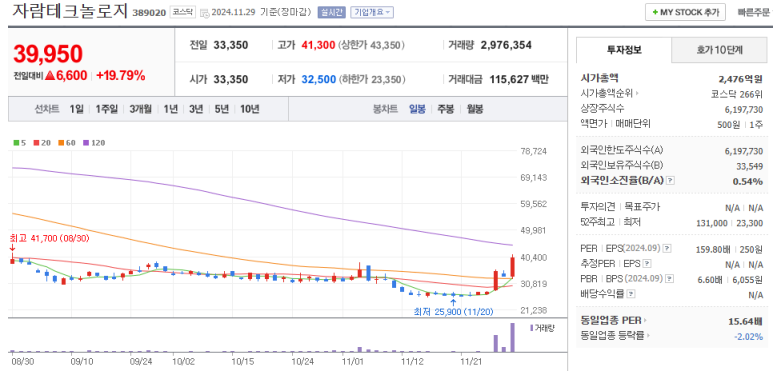The image size is (773, 371).
Task: Show the 일봉 daily candlestick chart
Action: coord(417,109)
